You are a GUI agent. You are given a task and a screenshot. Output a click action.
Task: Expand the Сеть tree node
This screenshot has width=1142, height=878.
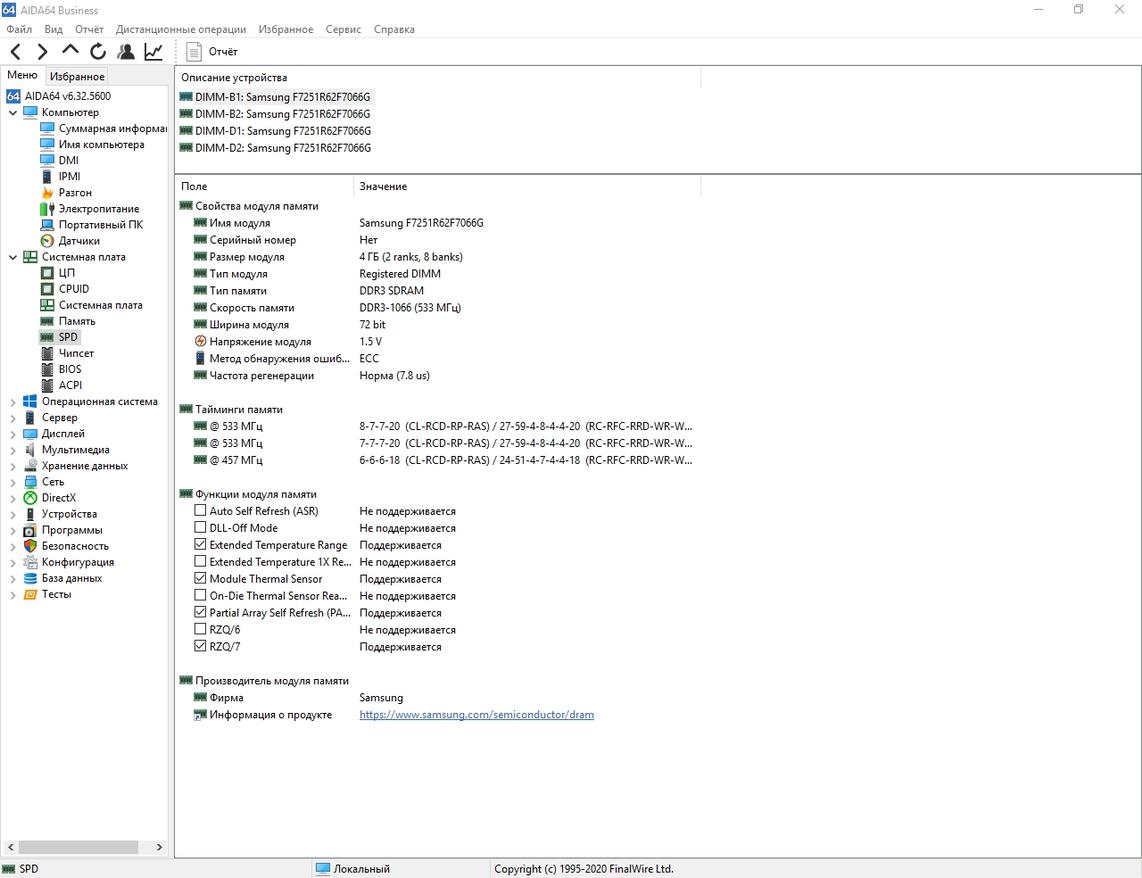12,482
